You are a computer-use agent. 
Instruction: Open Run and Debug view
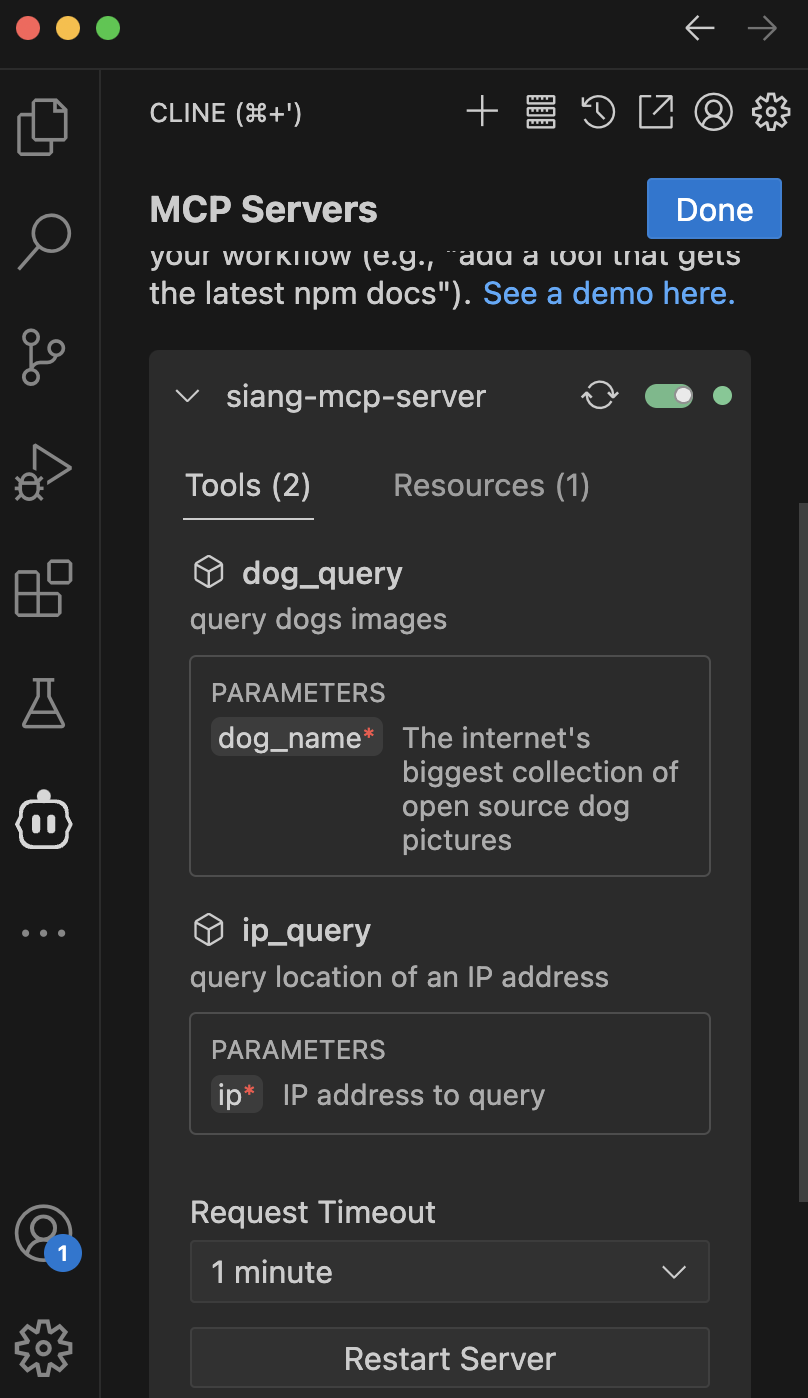(x=43, y=473)
